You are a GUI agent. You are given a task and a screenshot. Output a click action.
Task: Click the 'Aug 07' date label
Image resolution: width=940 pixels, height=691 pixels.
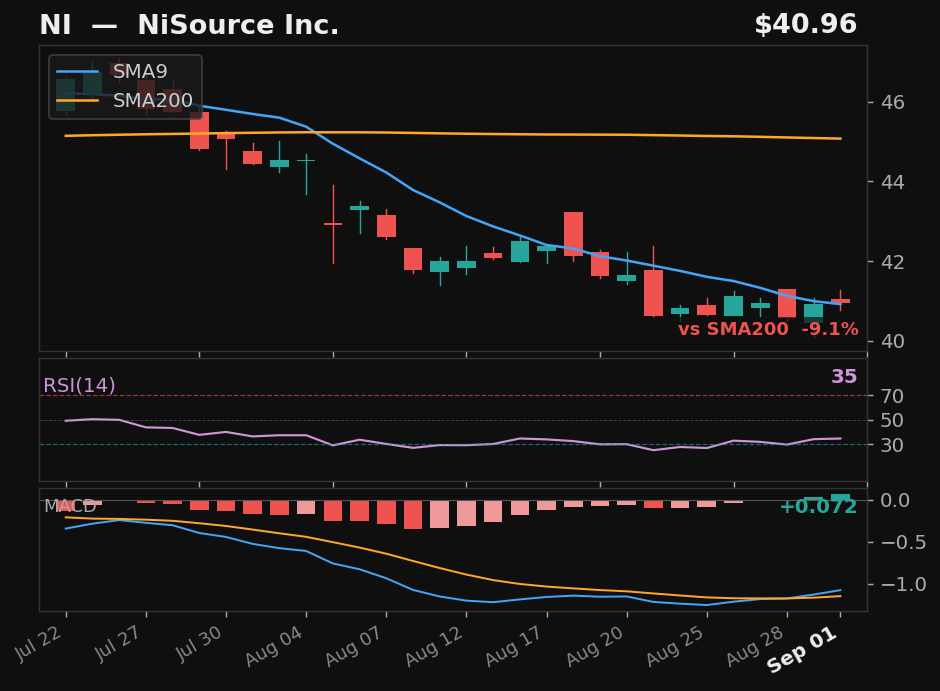point(354,646)
